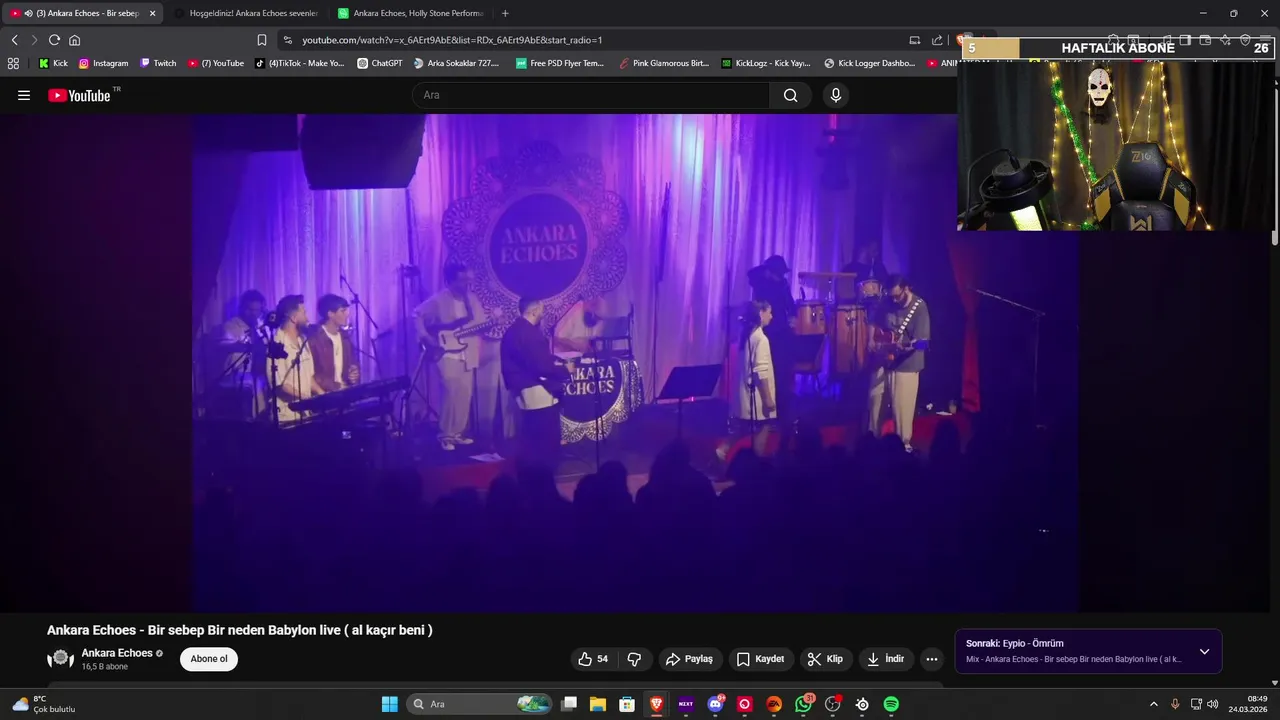
Task: Open the Kick Logger Dashboard bookmark
Action: coord(869,63)
